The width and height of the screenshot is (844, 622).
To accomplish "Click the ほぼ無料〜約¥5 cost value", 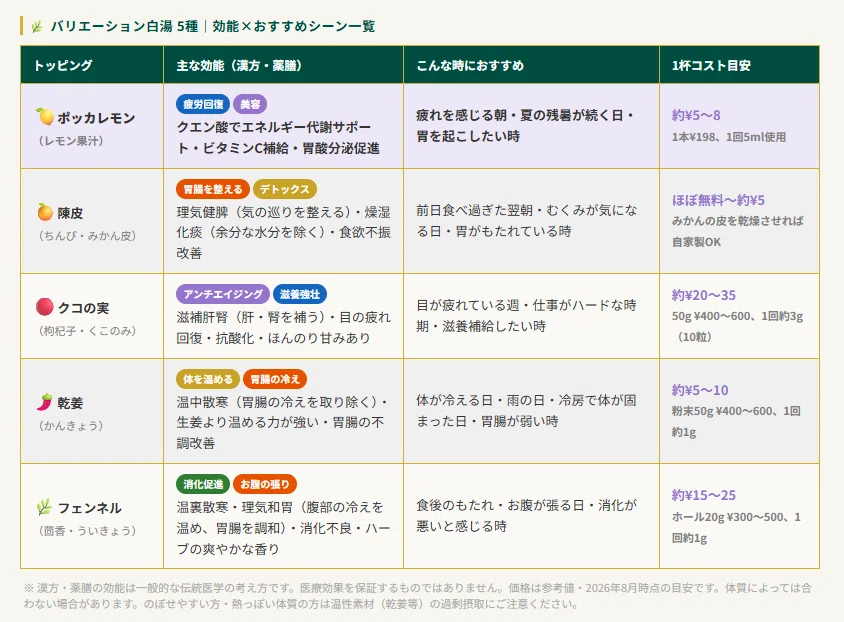I will (718, 200).
